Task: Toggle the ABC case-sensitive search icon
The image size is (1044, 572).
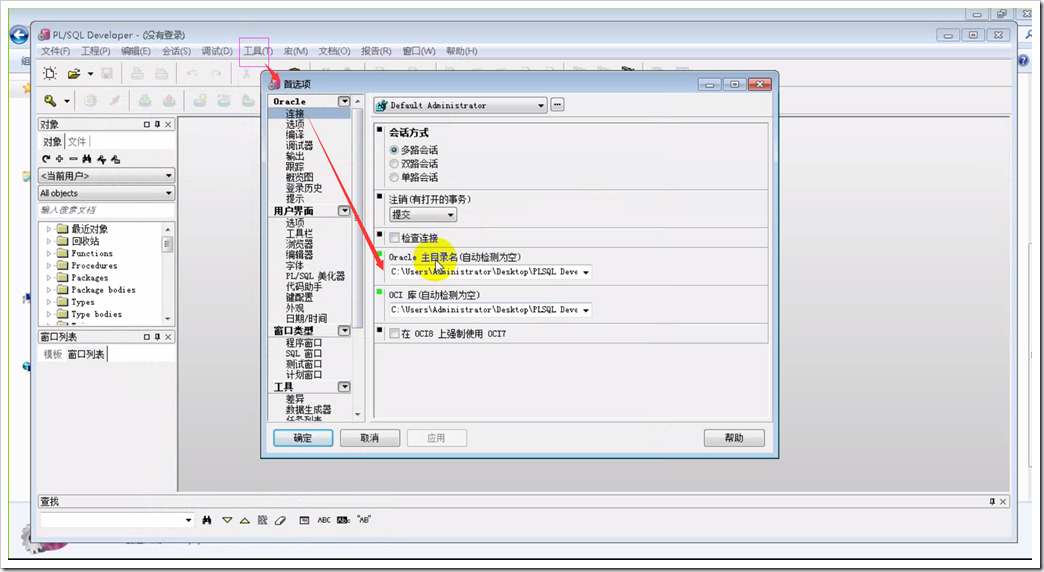Action: tap(324, 520)
